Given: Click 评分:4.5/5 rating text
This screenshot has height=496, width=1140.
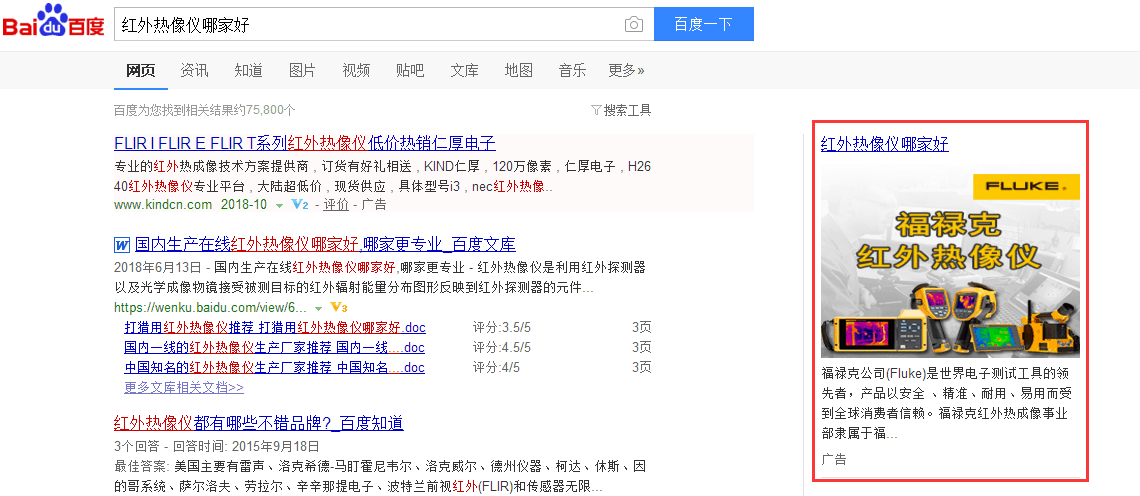Looking at the screenshot, I should [502, 347].
